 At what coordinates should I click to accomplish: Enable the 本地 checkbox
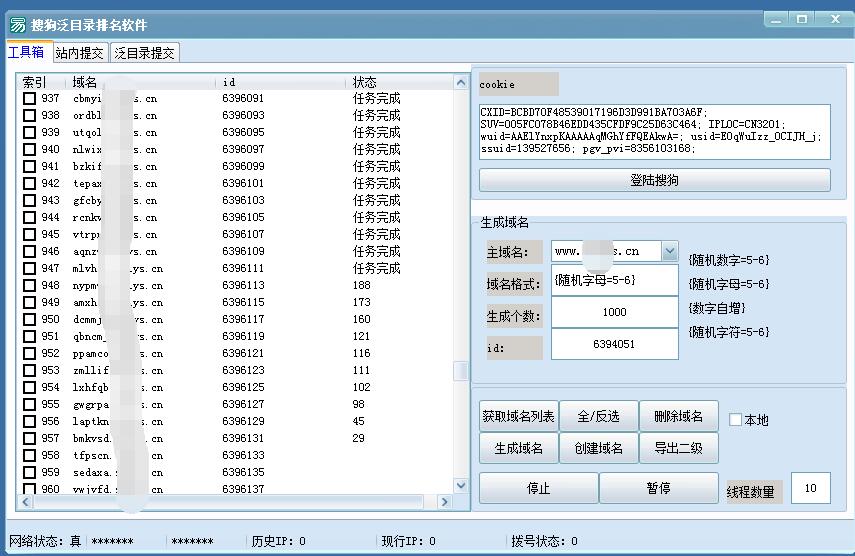pyautogui.click(x=736, y=419)
